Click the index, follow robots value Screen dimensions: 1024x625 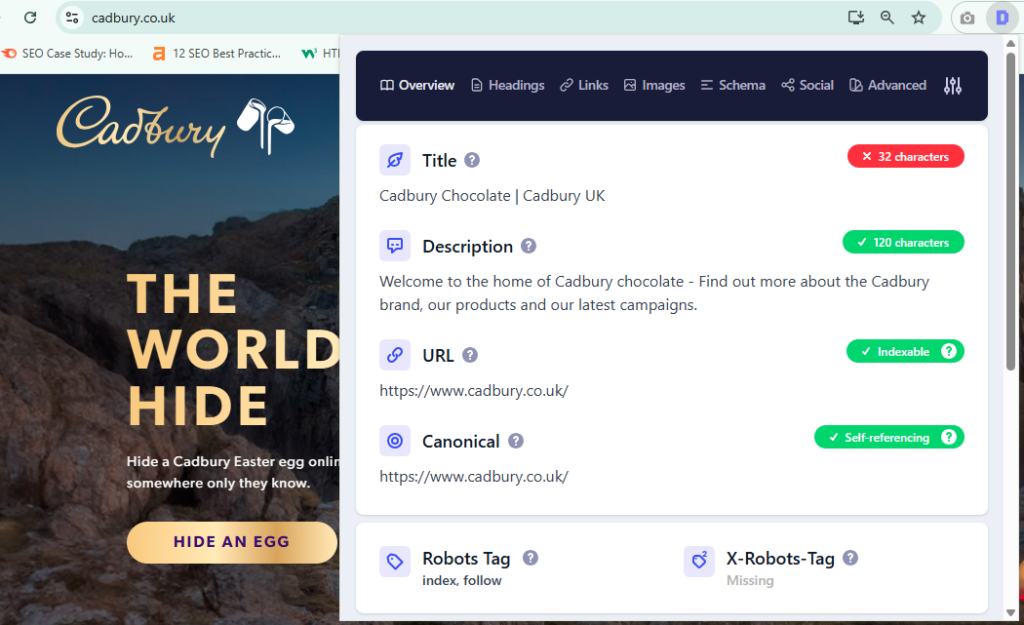[x=462, y=581]
